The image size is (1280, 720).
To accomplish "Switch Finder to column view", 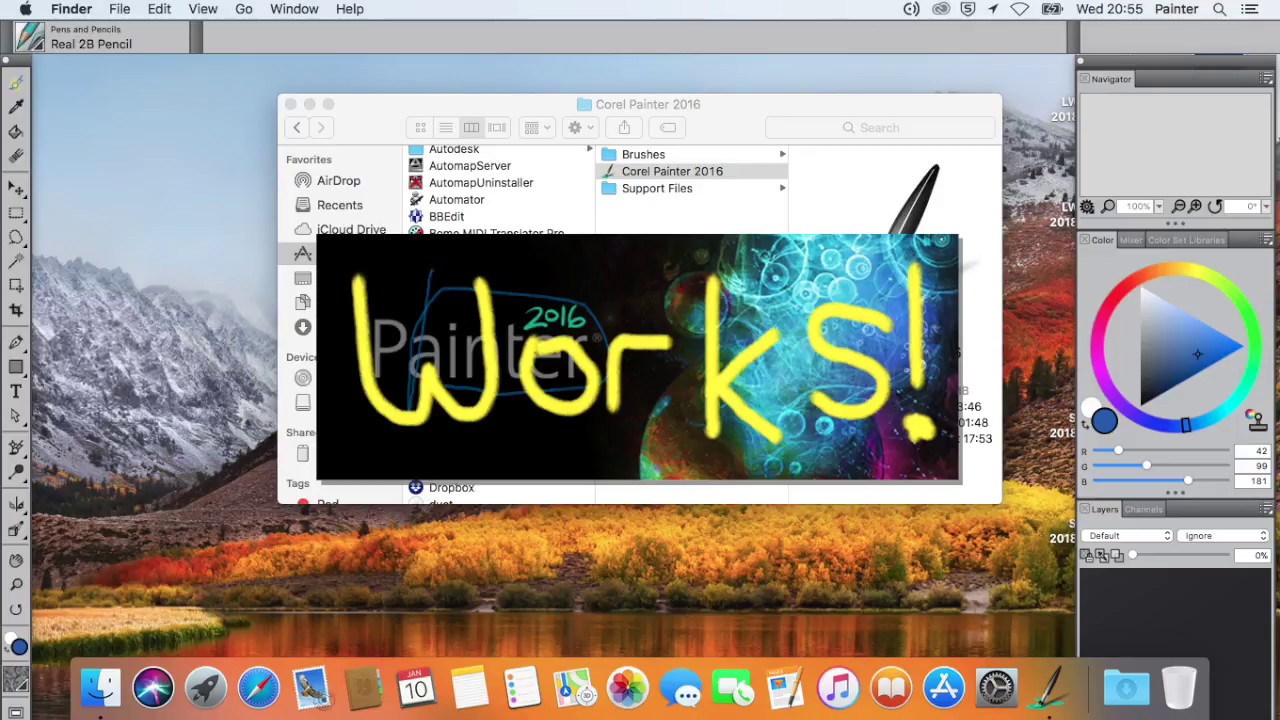I will [471, 127].
